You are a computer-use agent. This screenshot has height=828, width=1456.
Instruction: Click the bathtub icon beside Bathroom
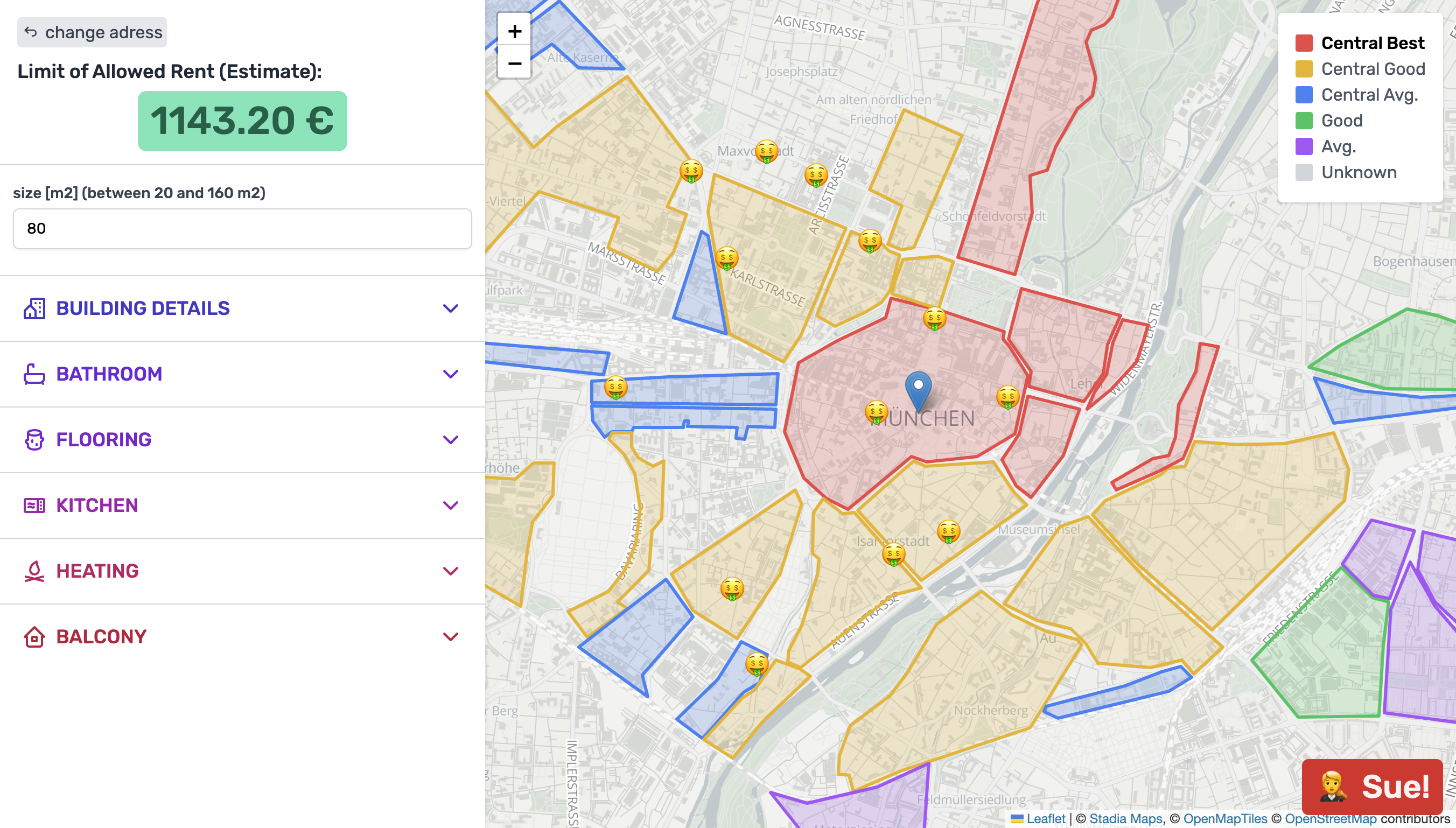pos(34,374)
